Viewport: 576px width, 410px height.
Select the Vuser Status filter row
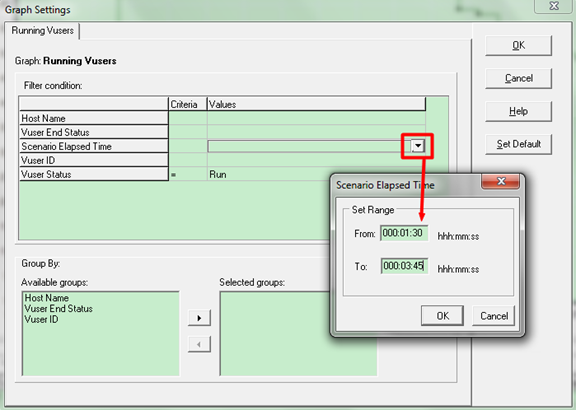tap(94, 174)
